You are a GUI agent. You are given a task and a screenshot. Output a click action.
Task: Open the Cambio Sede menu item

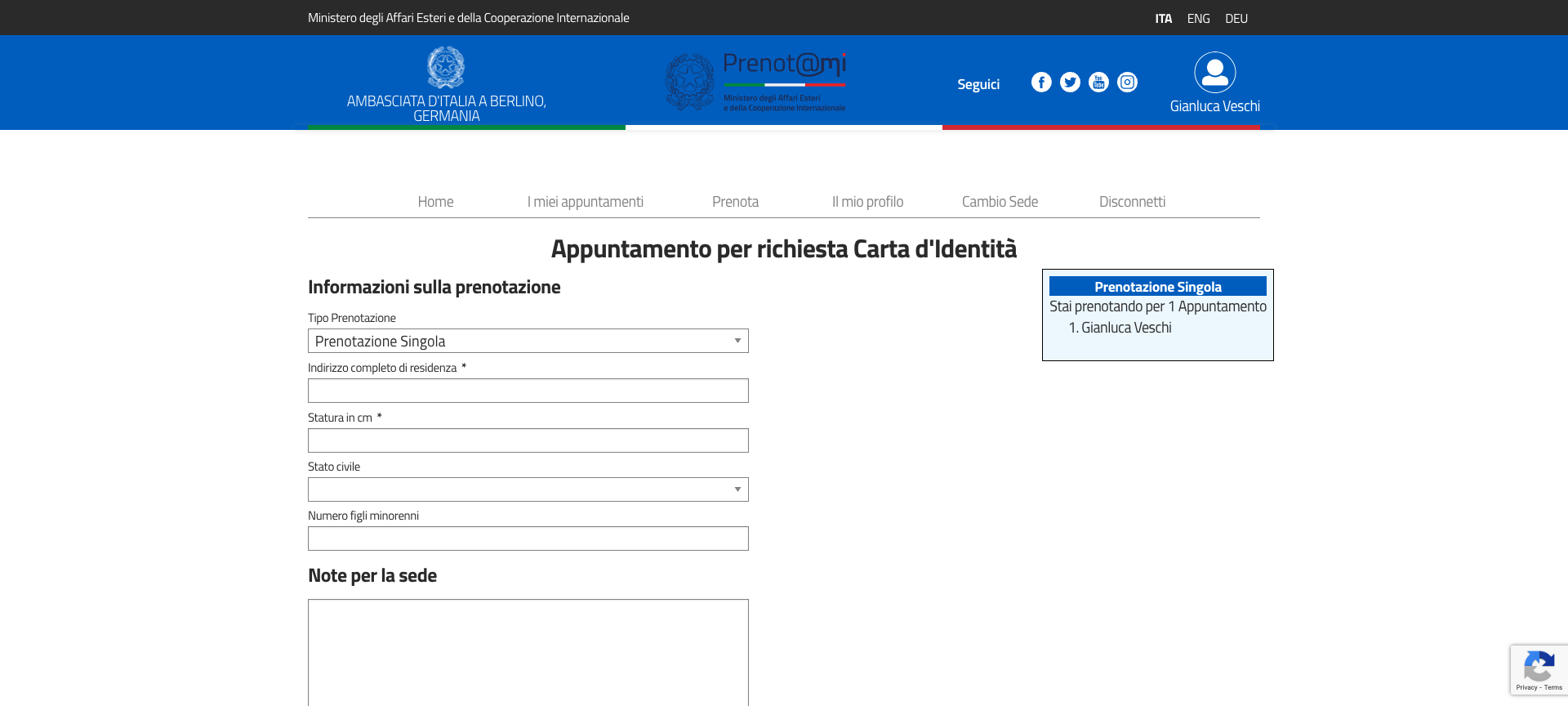point(1000,201)
